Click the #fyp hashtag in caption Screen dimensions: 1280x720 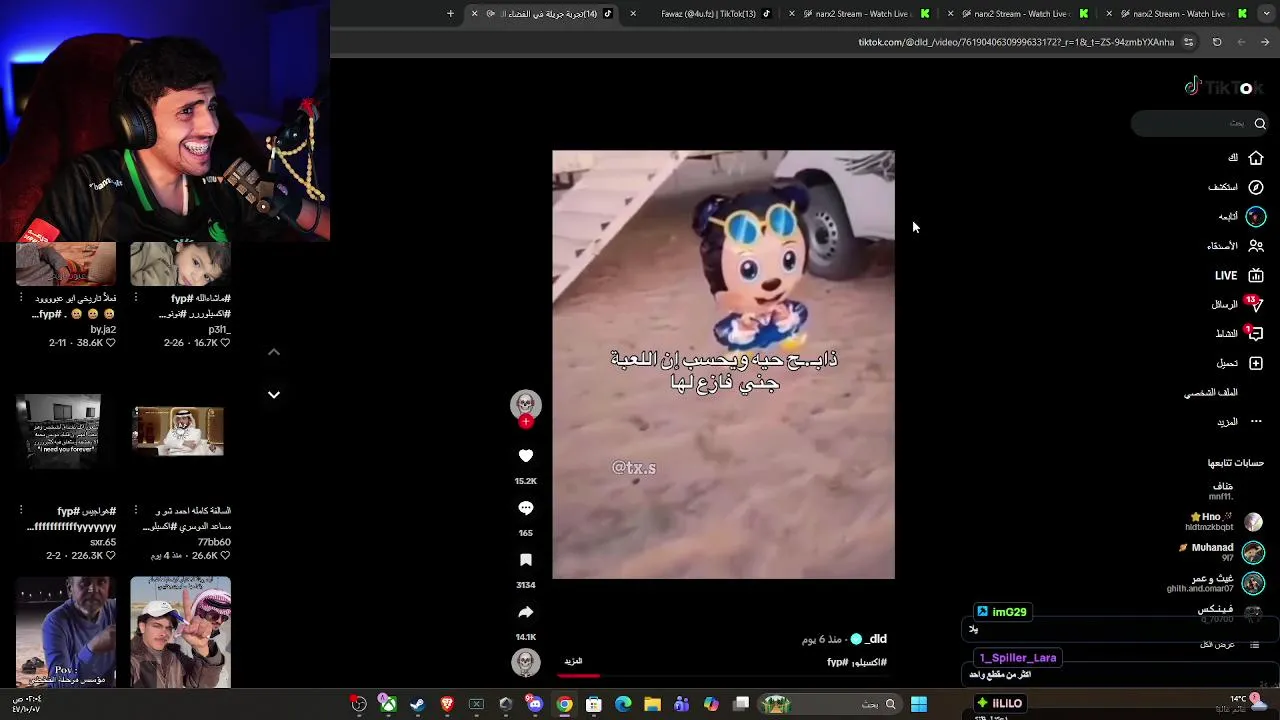coord(837,662)
